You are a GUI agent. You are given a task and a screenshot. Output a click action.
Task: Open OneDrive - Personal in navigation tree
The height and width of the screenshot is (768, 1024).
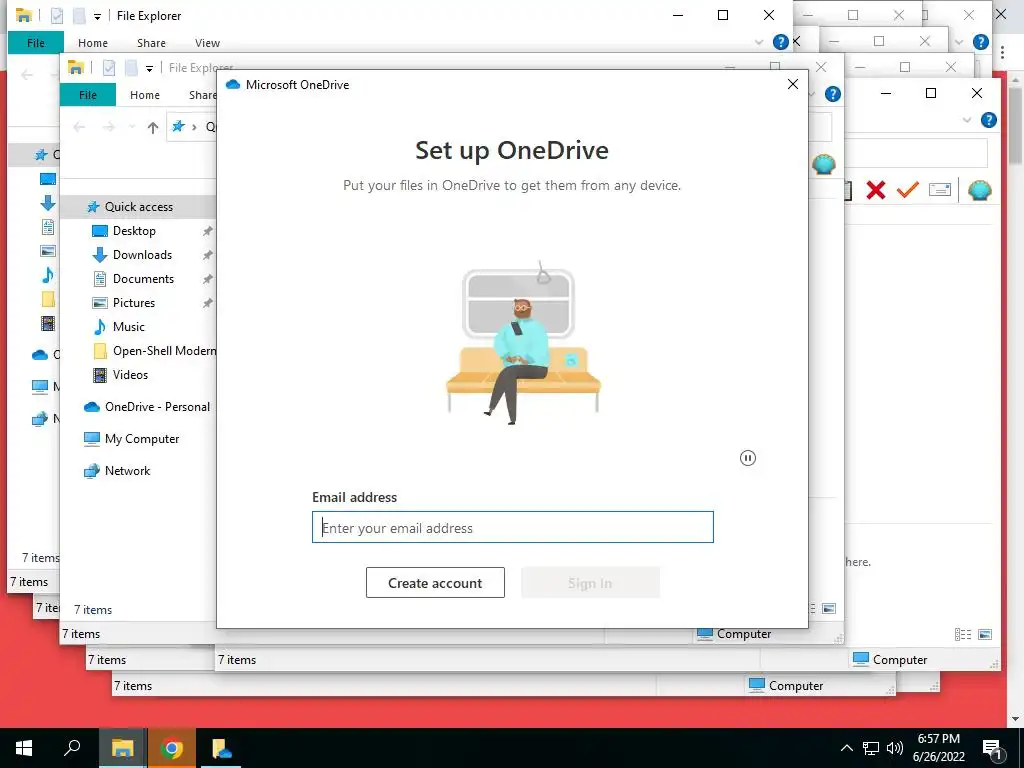pyautogui.click(x=157, y=406)
